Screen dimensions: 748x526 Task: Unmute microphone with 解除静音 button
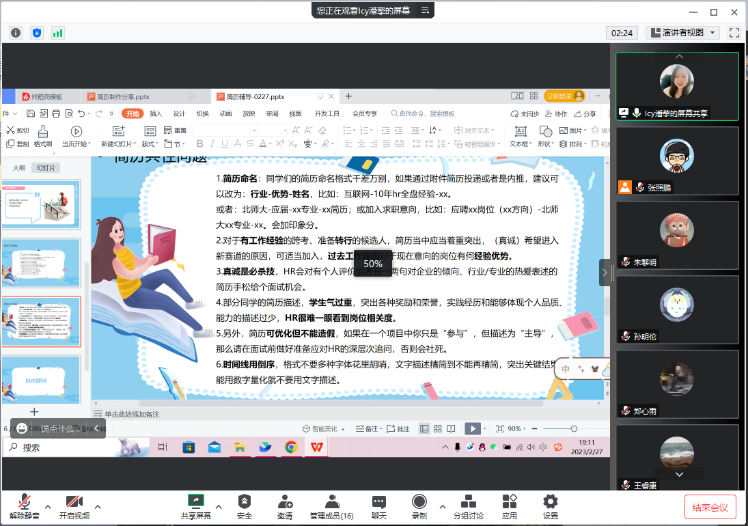(x=22, y=503)
